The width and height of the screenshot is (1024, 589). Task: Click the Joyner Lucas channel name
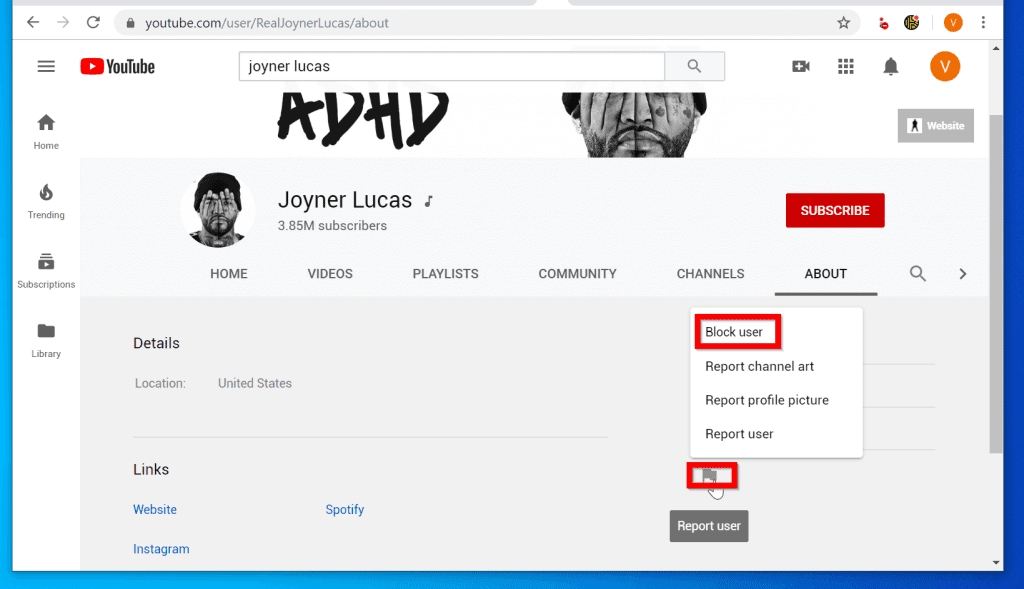(345, 200)
